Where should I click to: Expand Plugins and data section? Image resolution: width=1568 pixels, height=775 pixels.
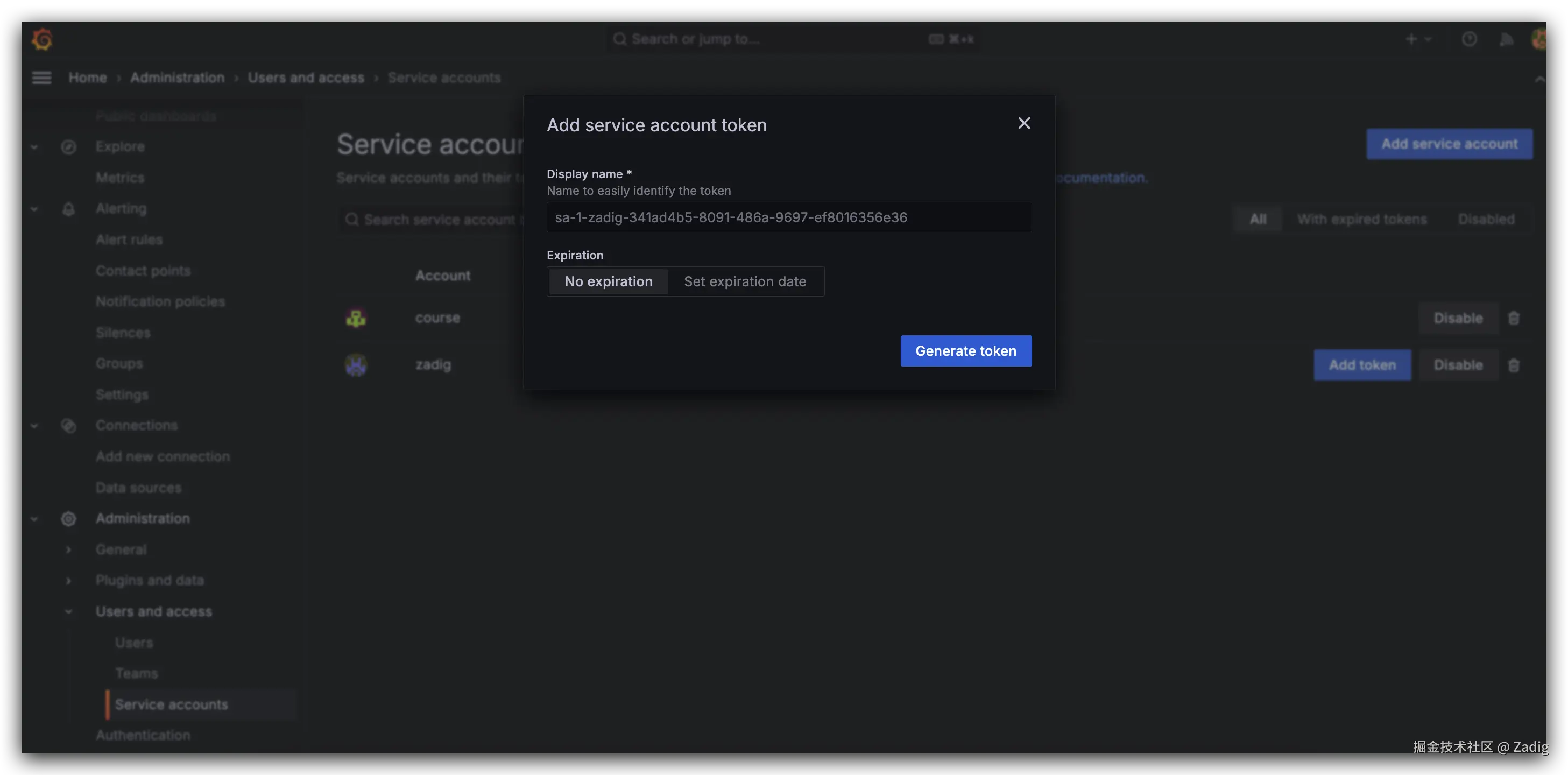coord(68,581)
